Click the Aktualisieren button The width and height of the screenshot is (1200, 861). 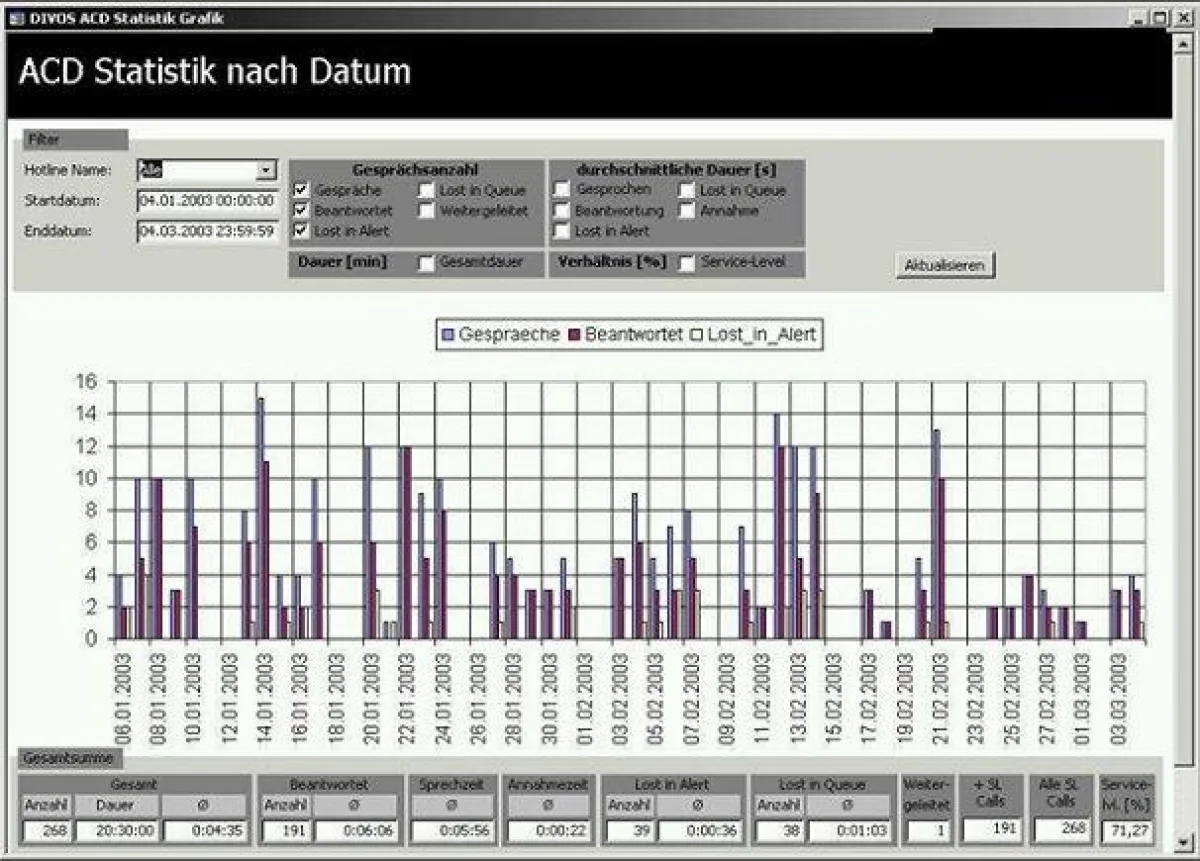[x=946, y=266]
